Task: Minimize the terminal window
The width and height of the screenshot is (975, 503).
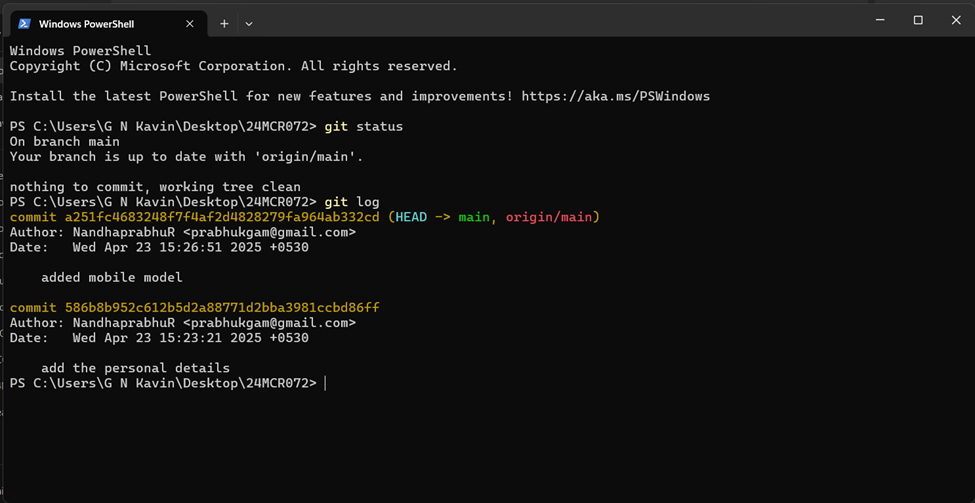Action: click(x=879, y=20)
